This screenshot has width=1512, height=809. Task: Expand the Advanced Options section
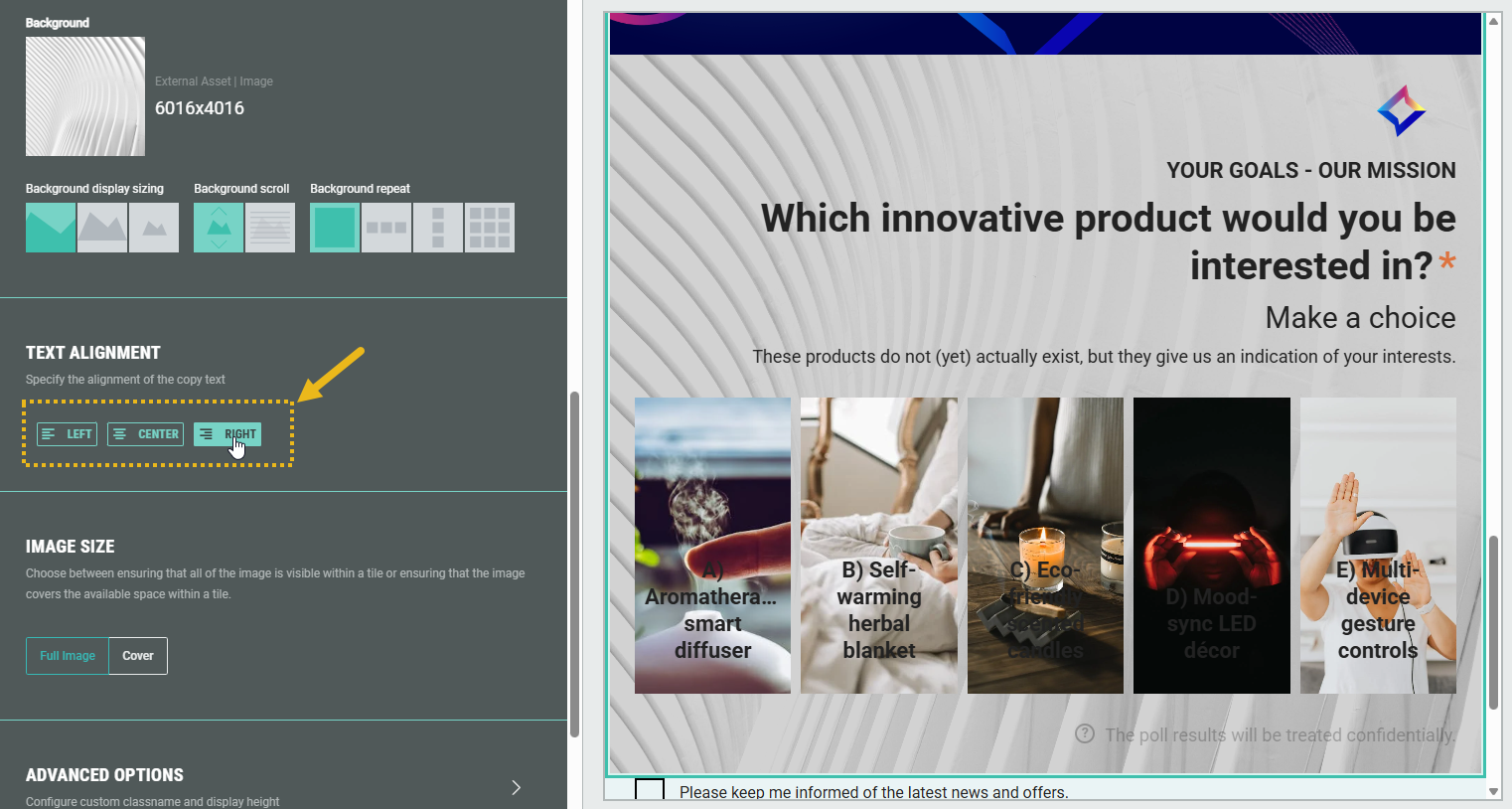[x=516, y=787]
